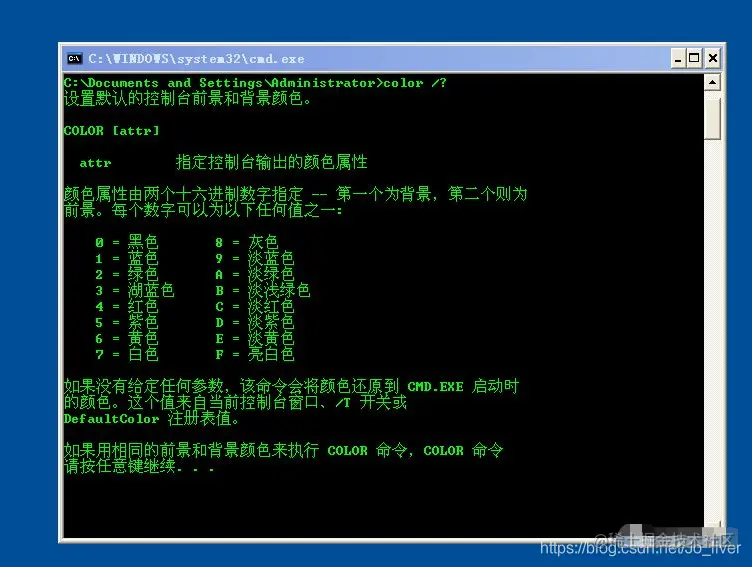Click the row "E = 淡黄色"

pyautogui.click(x=255, y=338)
